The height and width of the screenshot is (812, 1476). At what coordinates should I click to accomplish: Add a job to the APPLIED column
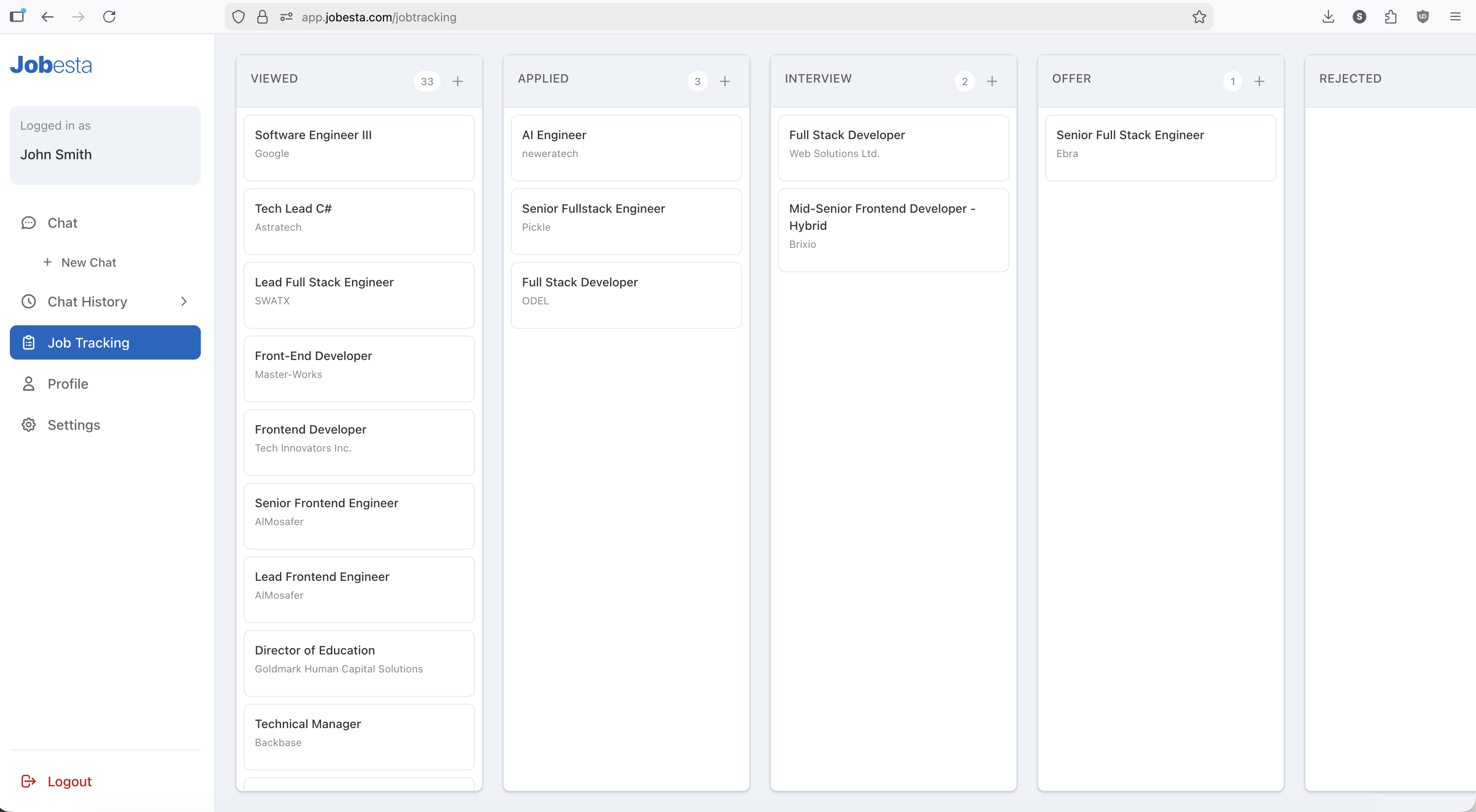pyautogui.click(x=725, y=81)
